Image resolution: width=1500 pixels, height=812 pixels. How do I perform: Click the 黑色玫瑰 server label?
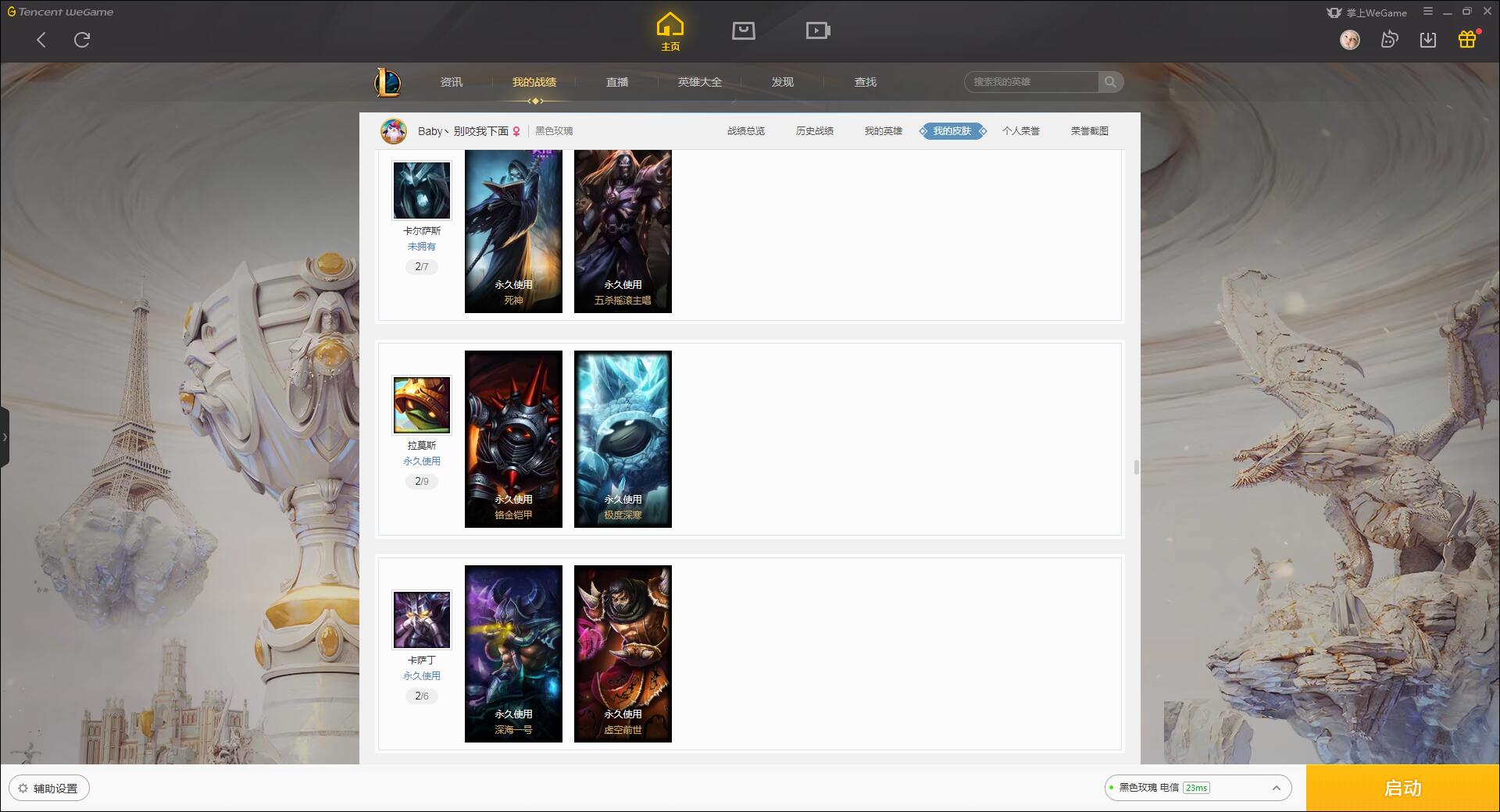[x=554, y=131]
